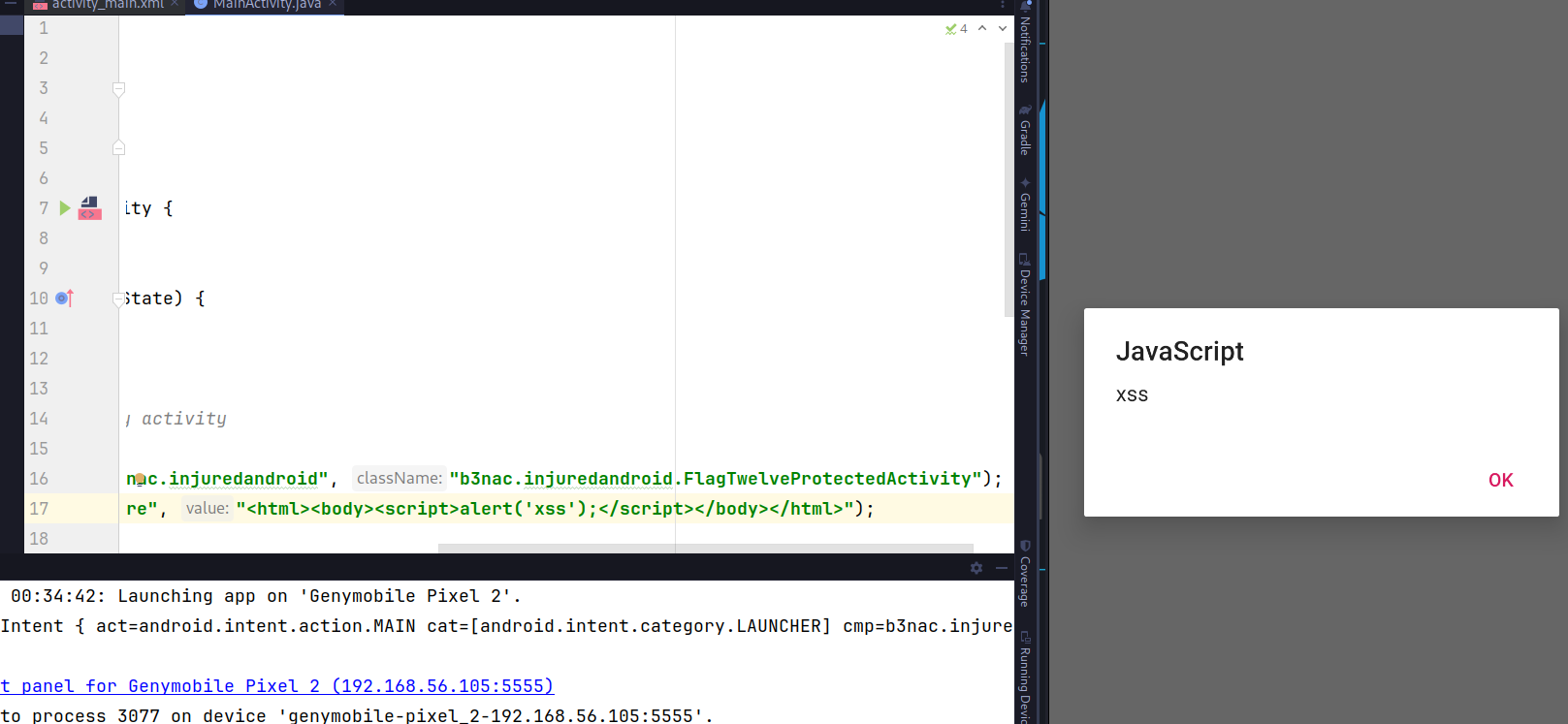Viewport: 1568px width, 724px height.
Task: Open the Running Devices tool window
Action: 1025,677
